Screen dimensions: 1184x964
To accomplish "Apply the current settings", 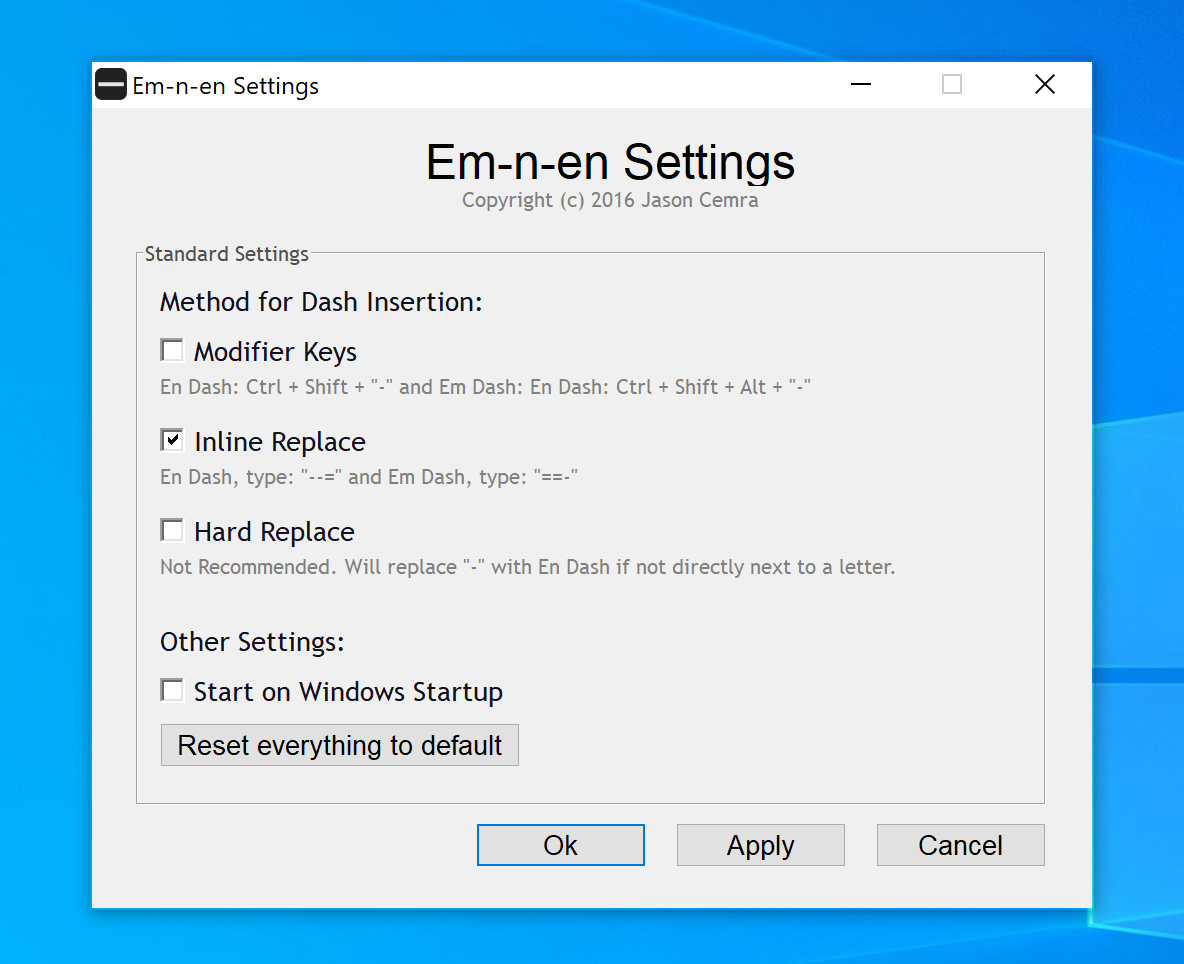I will pyautogui.click(x=760, y=844).
